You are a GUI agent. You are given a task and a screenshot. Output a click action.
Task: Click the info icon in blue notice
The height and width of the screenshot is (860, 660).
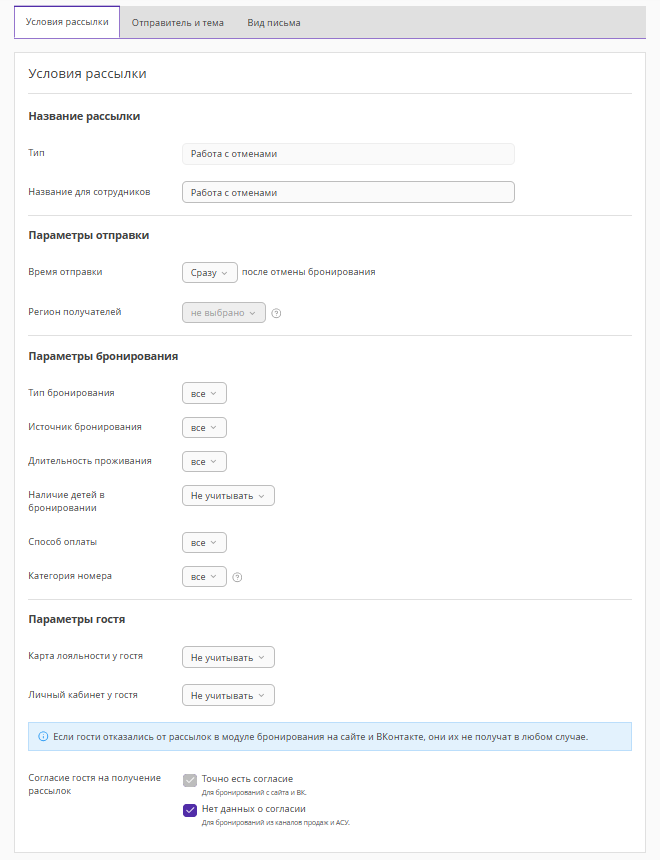pos(43,737)
